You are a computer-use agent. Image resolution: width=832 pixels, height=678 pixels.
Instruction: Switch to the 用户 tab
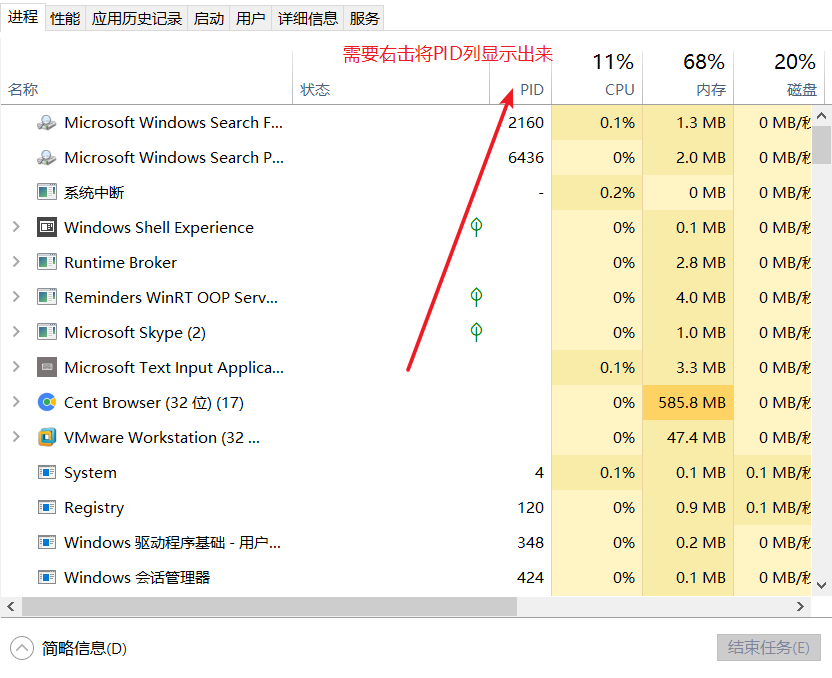point(250,19)
